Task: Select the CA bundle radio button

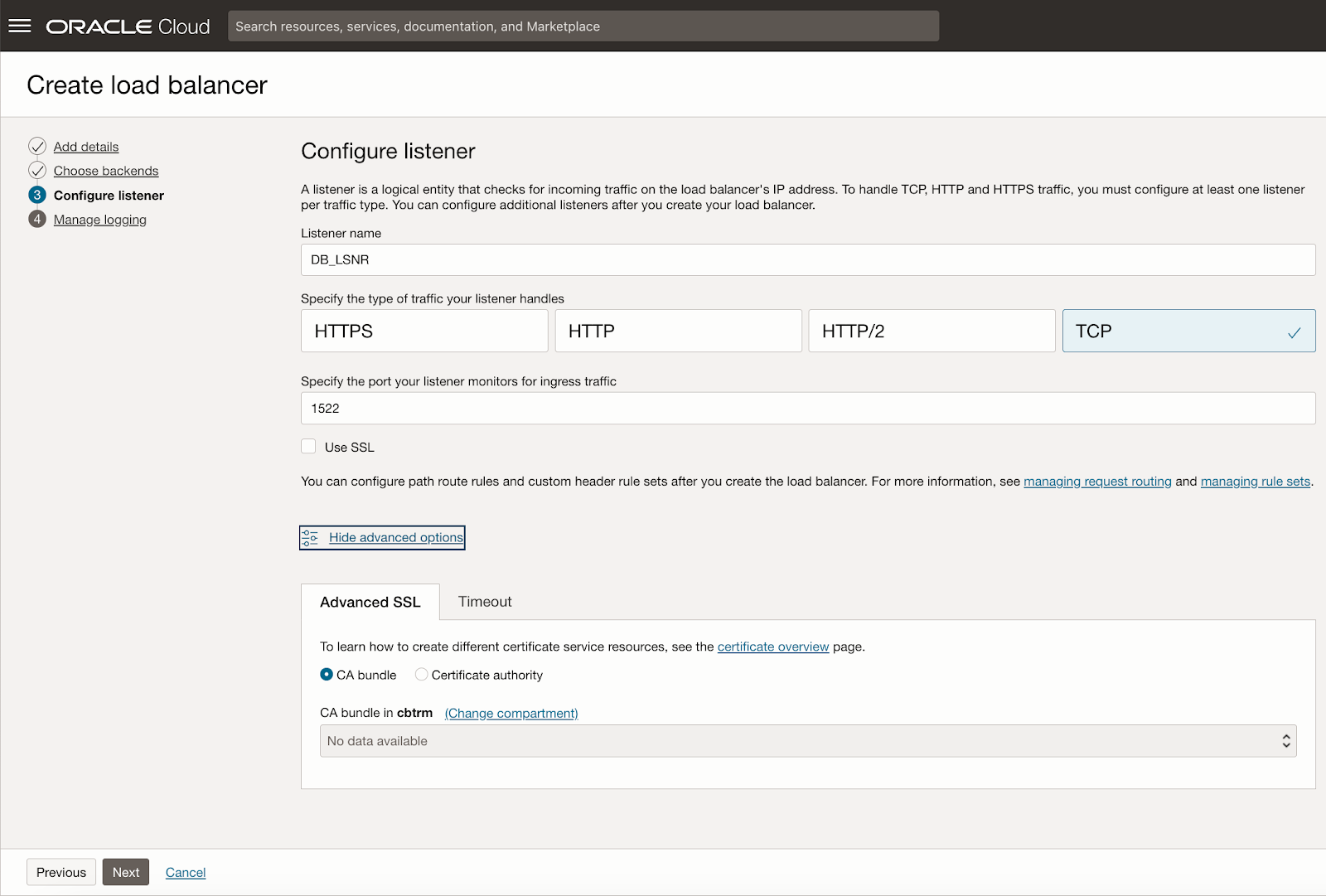Action: tap(327, 675)
